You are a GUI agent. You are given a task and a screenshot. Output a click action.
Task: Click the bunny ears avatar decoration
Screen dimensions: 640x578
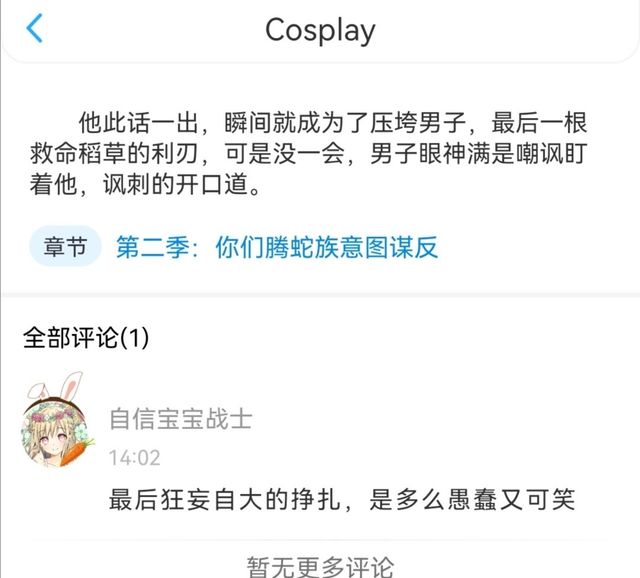[56, 385]
